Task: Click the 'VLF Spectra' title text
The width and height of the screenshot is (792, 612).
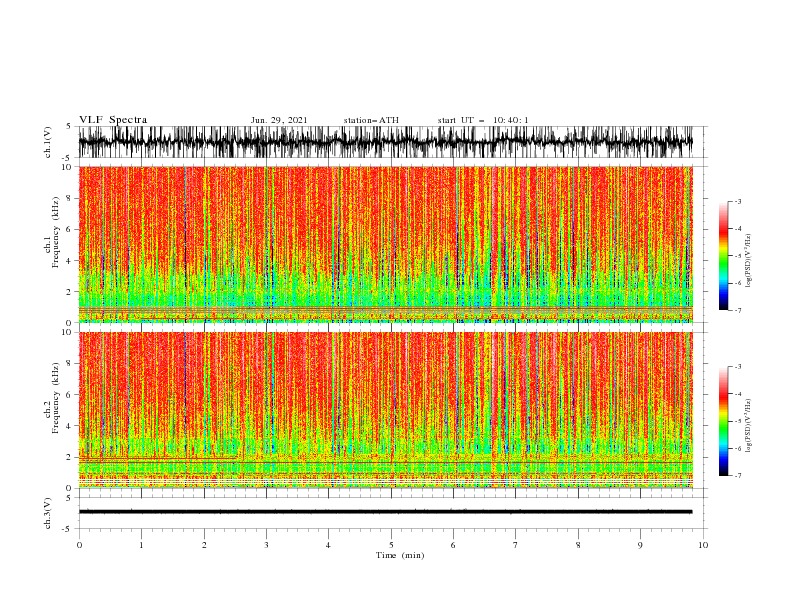Action: pos(113,120)
